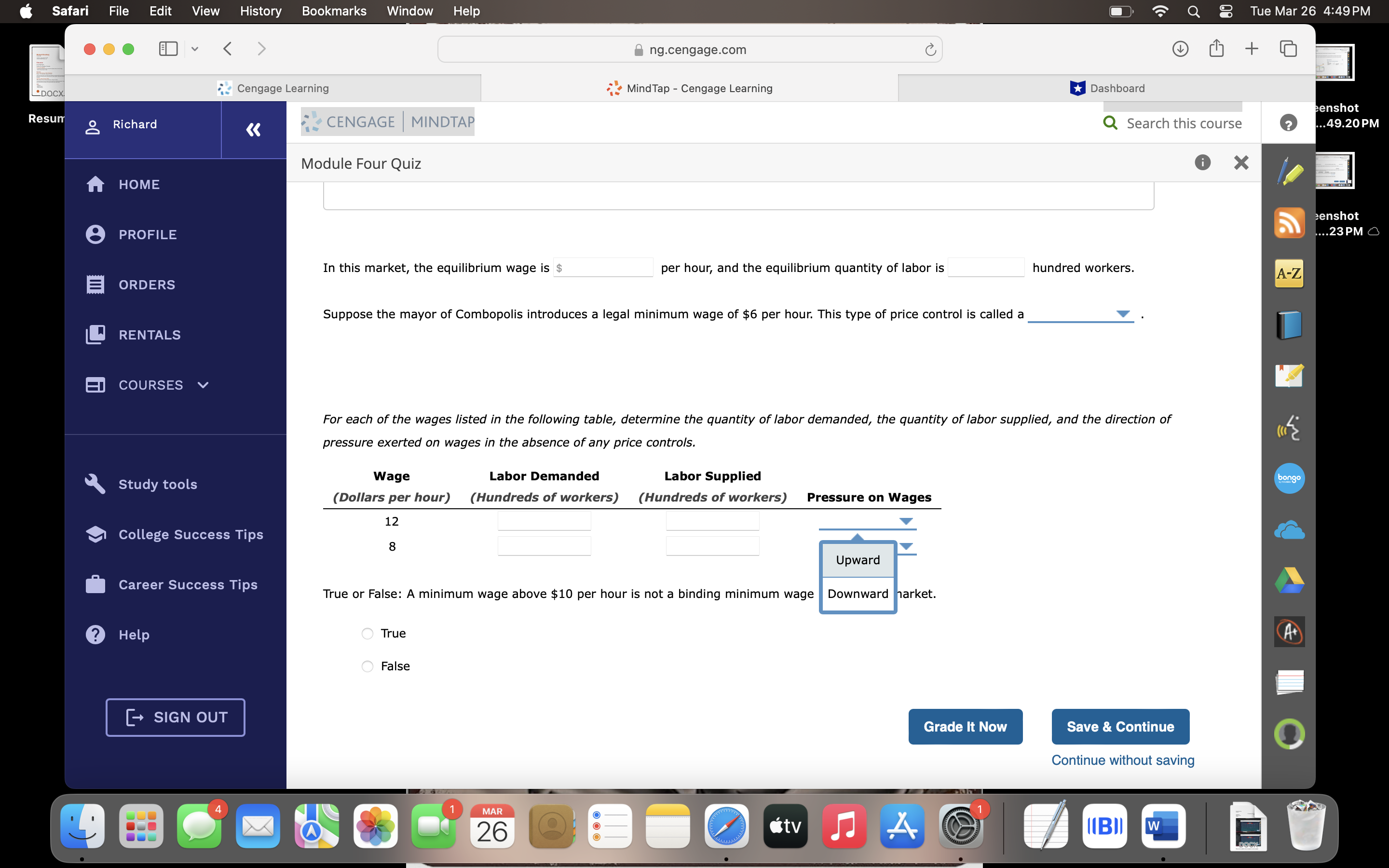Click the Grade It Now button
This screenshot has height=868, width=1389.
pos(965,726)
